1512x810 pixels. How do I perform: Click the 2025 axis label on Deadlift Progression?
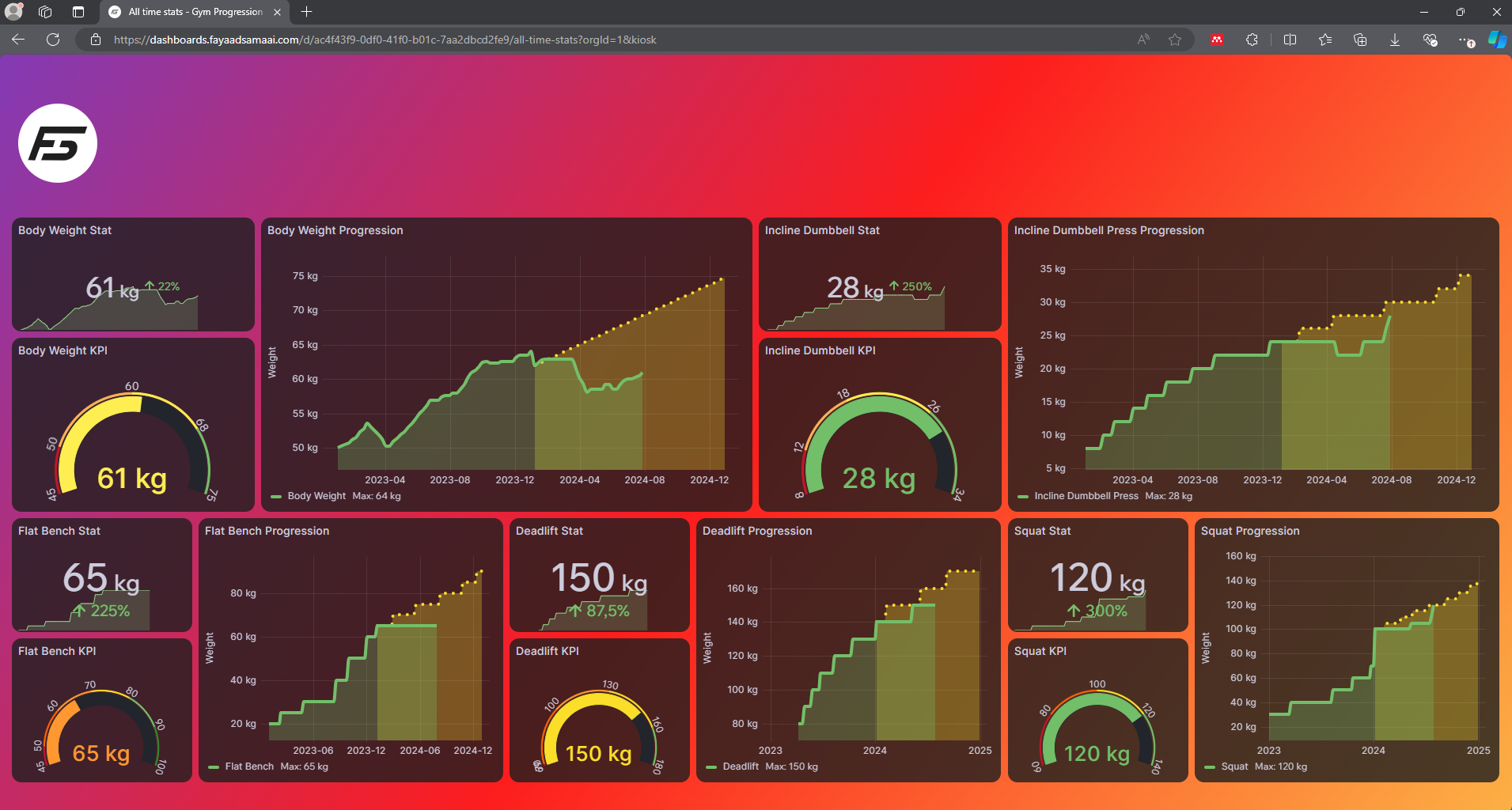coord(980,751)
